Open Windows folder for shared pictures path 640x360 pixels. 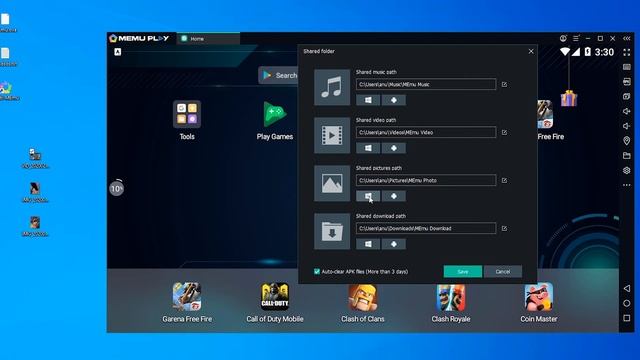click(x=368, y=196)
